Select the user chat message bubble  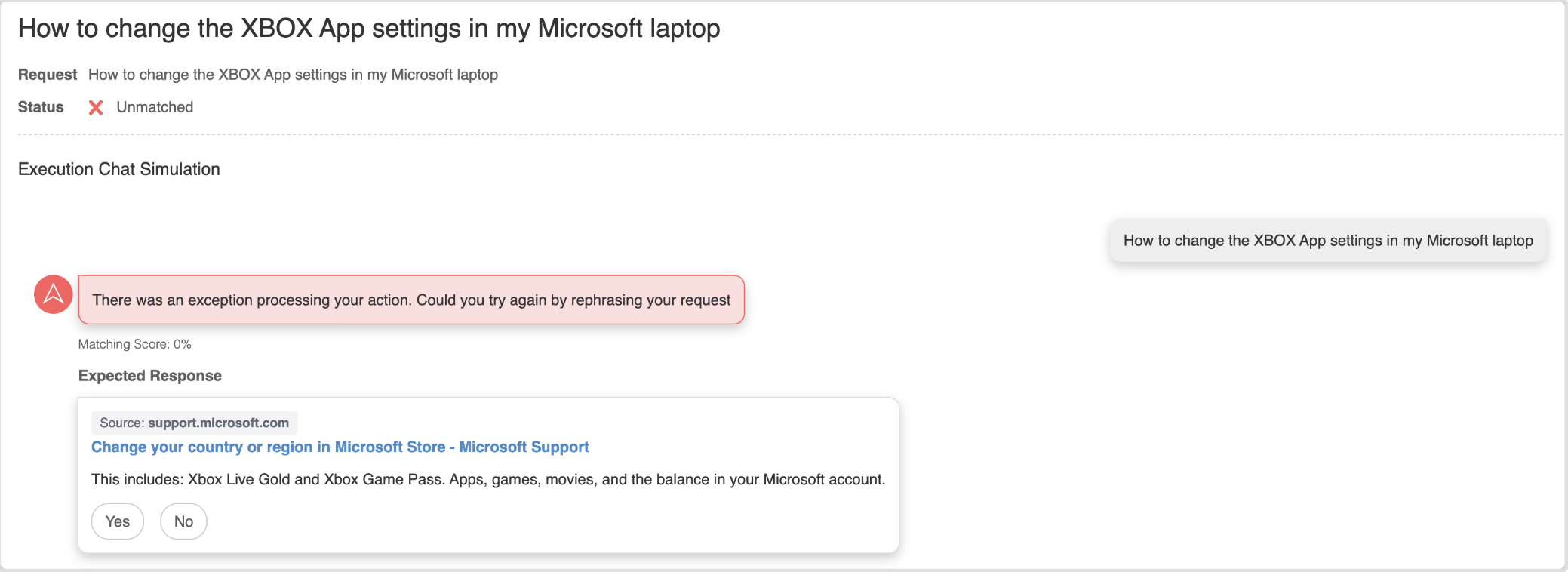coord(1327,241)
